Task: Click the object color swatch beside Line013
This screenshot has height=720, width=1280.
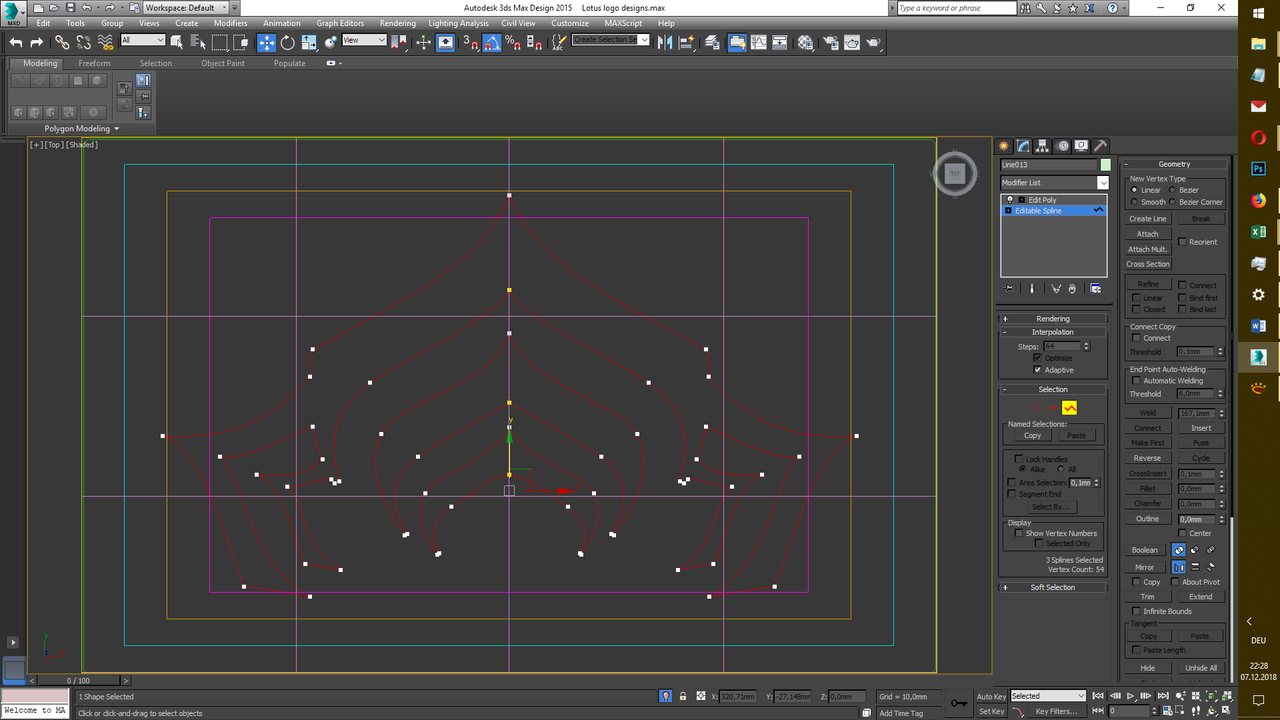Action: tap(1105, 165)
